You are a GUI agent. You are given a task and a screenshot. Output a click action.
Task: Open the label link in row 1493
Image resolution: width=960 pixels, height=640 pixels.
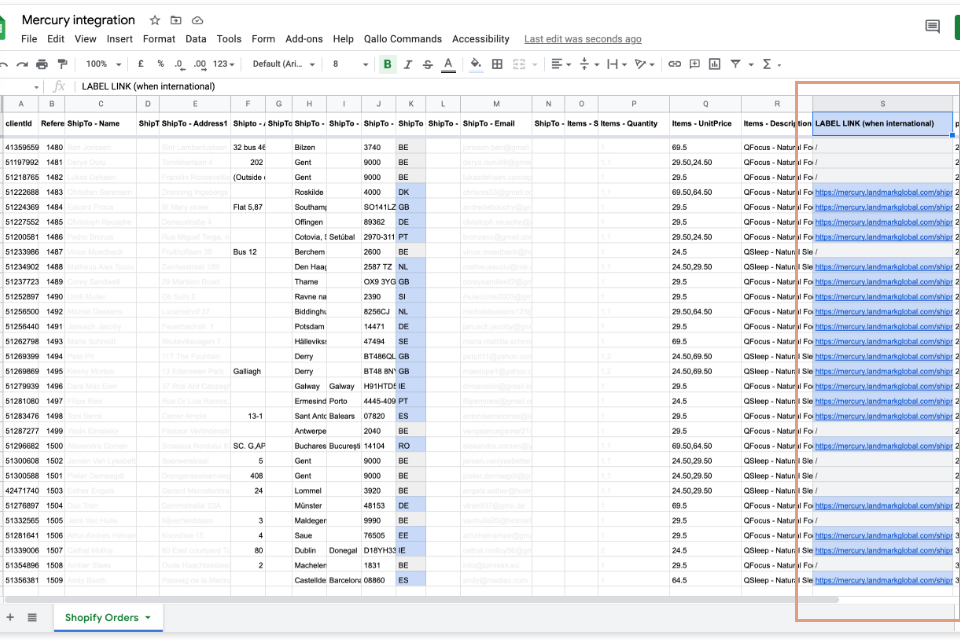883,342
